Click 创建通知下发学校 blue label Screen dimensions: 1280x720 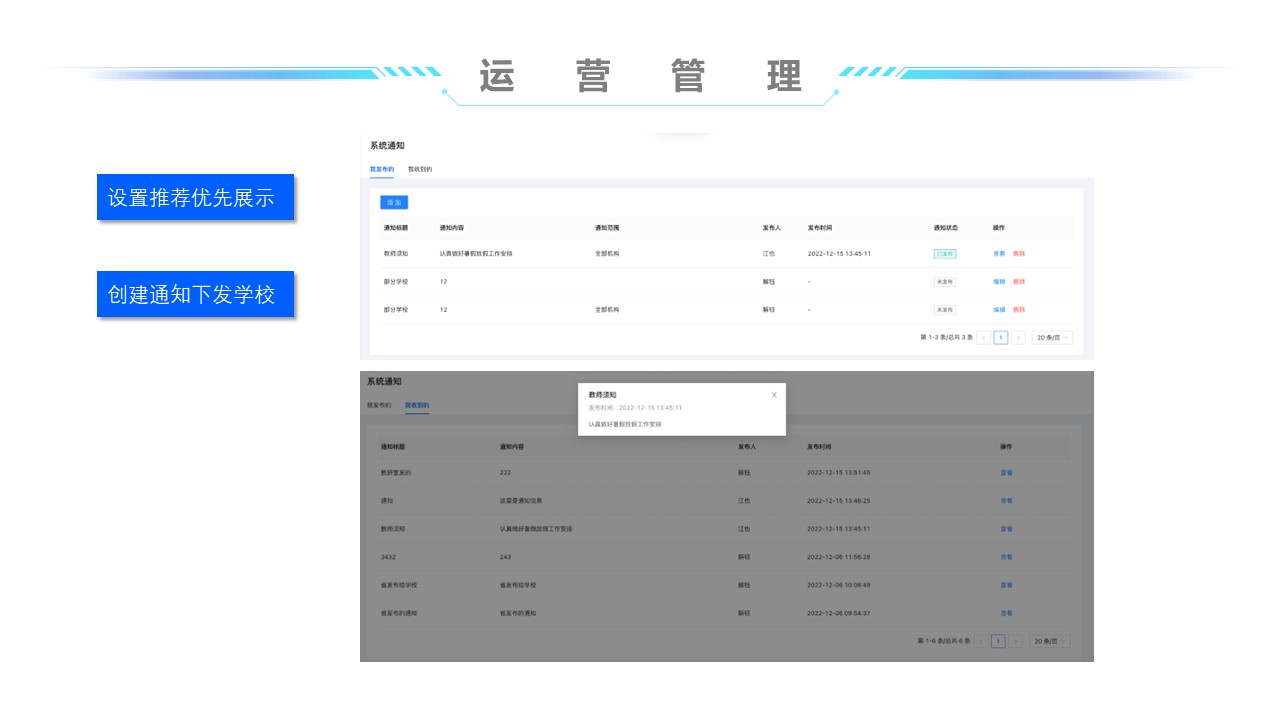(x=195, y=294)
